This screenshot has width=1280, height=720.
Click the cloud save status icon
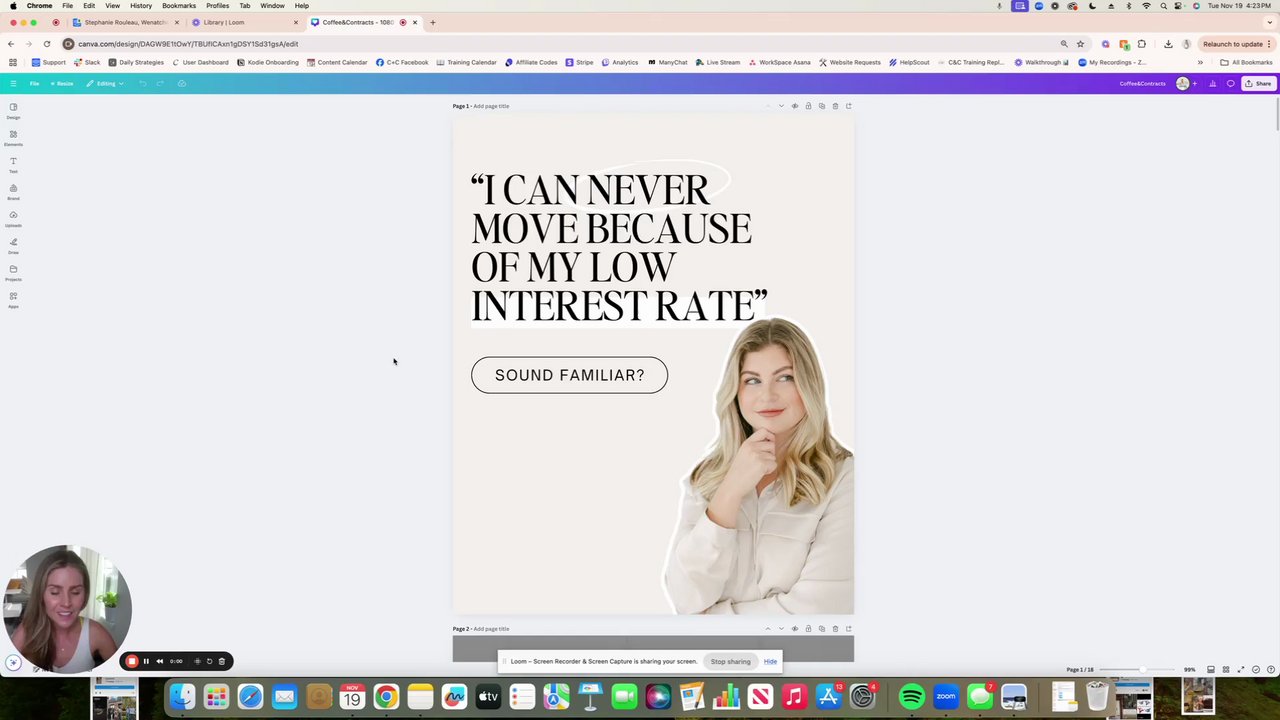click(x=182, y=83)
